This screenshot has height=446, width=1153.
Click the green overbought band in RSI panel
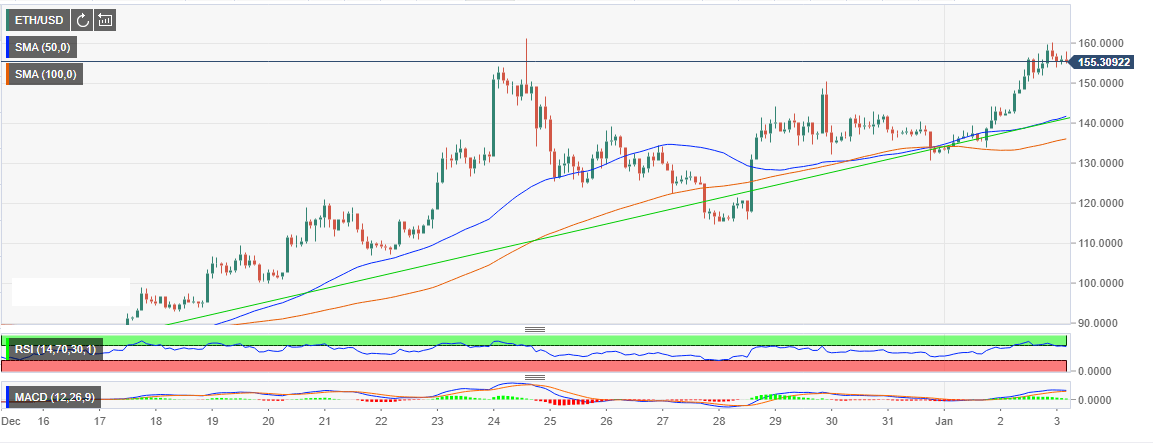point(600,341)
